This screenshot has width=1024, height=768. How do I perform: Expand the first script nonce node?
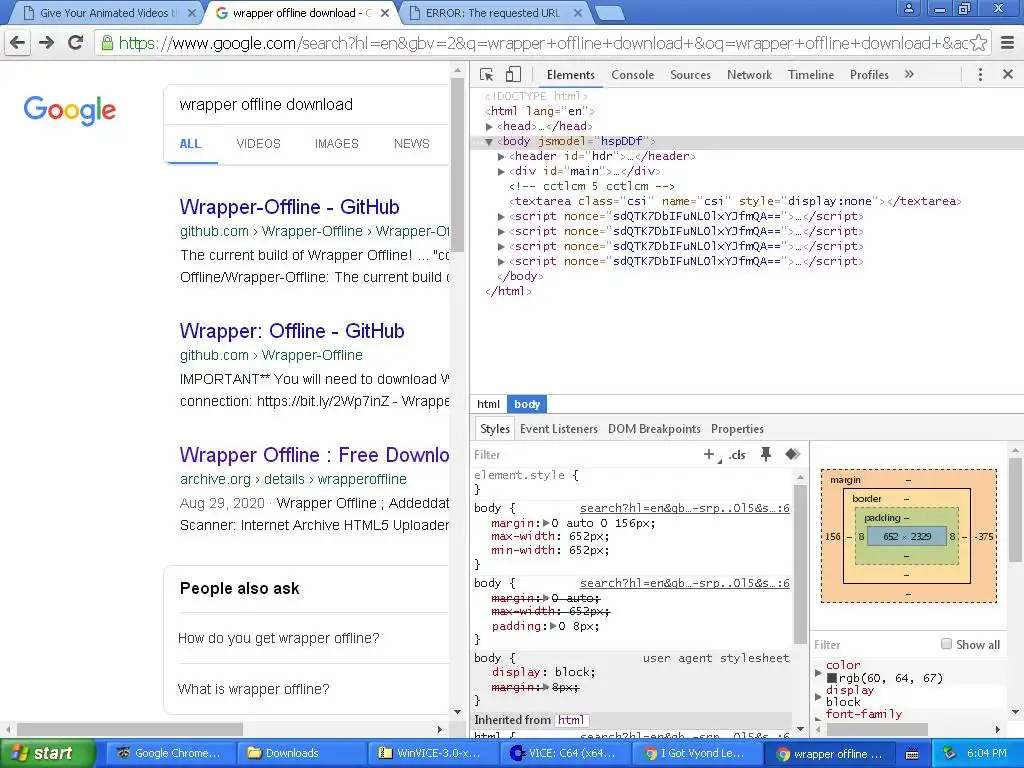tap(501, 216)
